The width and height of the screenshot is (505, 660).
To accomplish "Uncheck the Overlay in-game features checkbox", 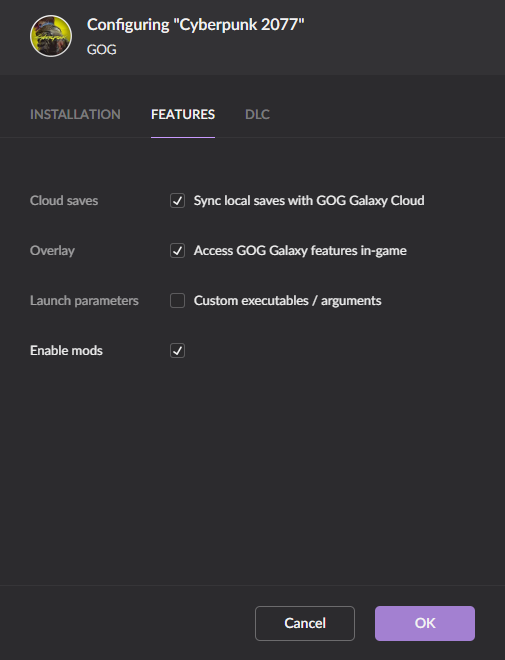I will (177, 251).
